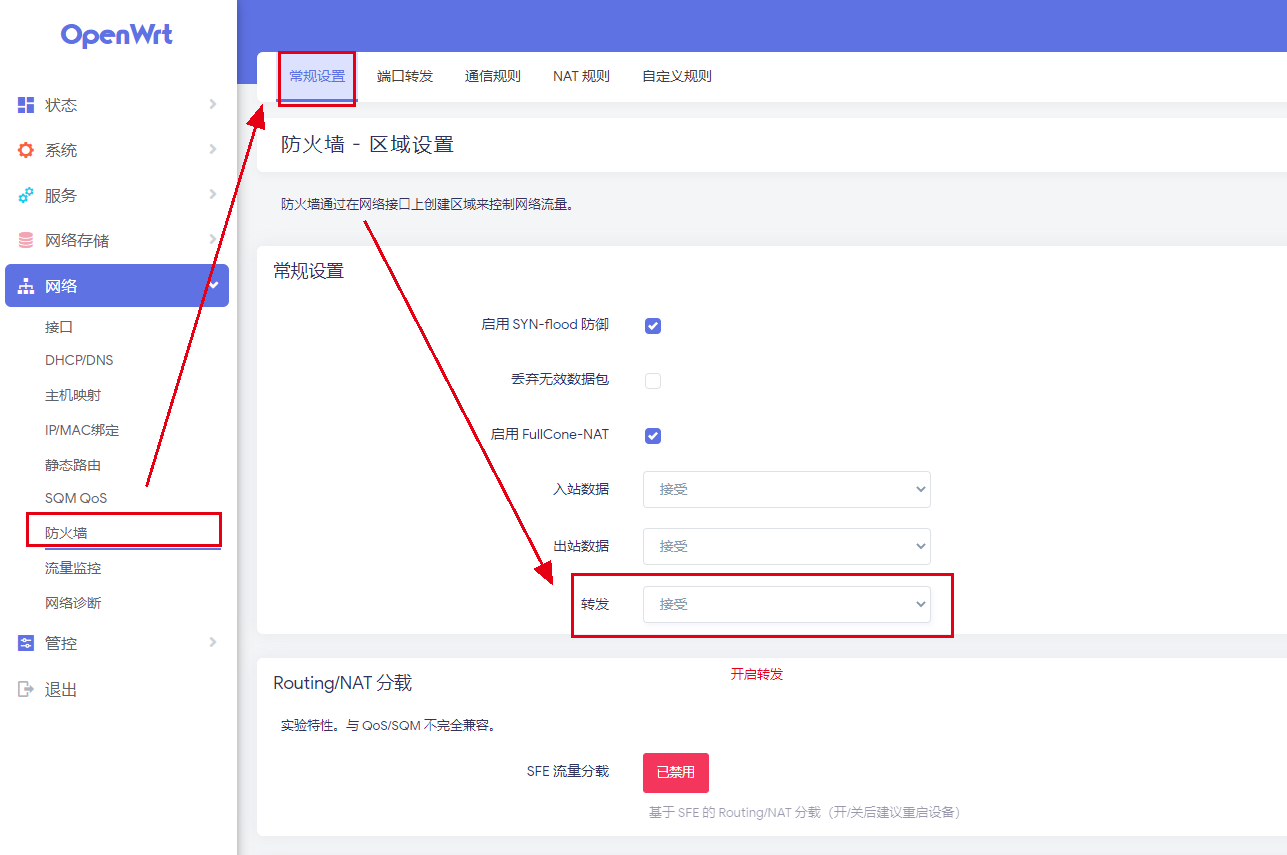Click the Routing/NAT 分载 heading
1287x855 pixels.
[343, 683]
